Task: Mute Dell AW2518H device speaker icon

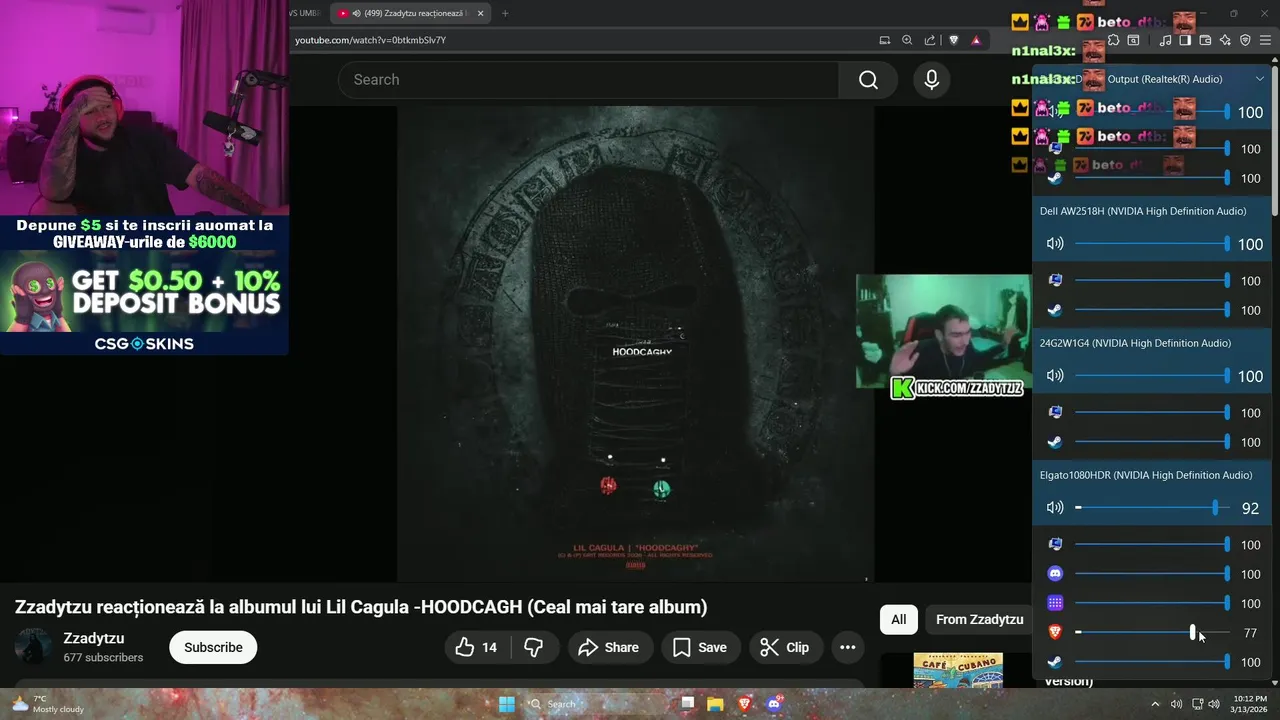Action: [1055, 244]
